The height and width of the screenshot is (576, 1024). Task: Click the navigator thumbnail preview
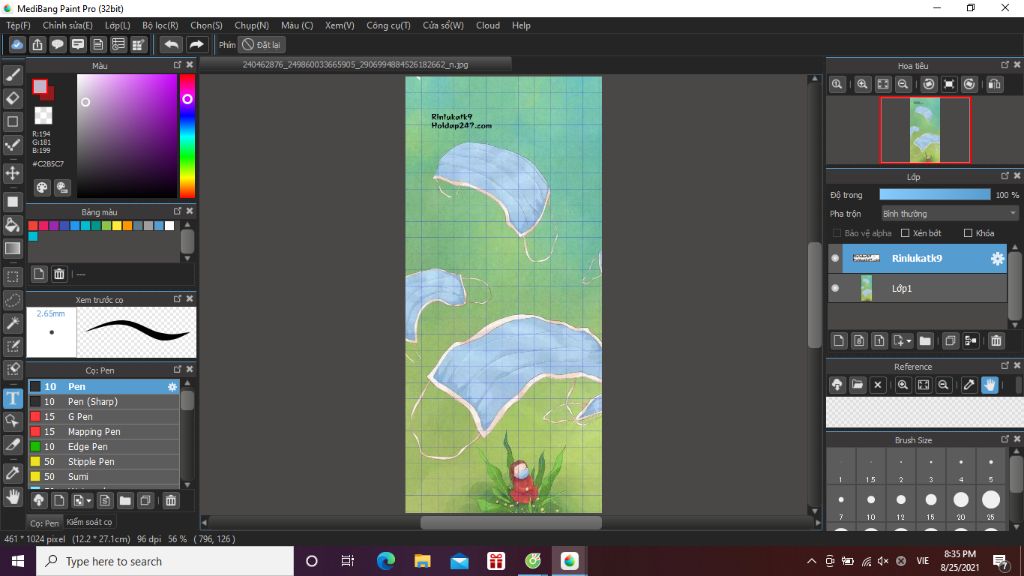tap(925, 130)
